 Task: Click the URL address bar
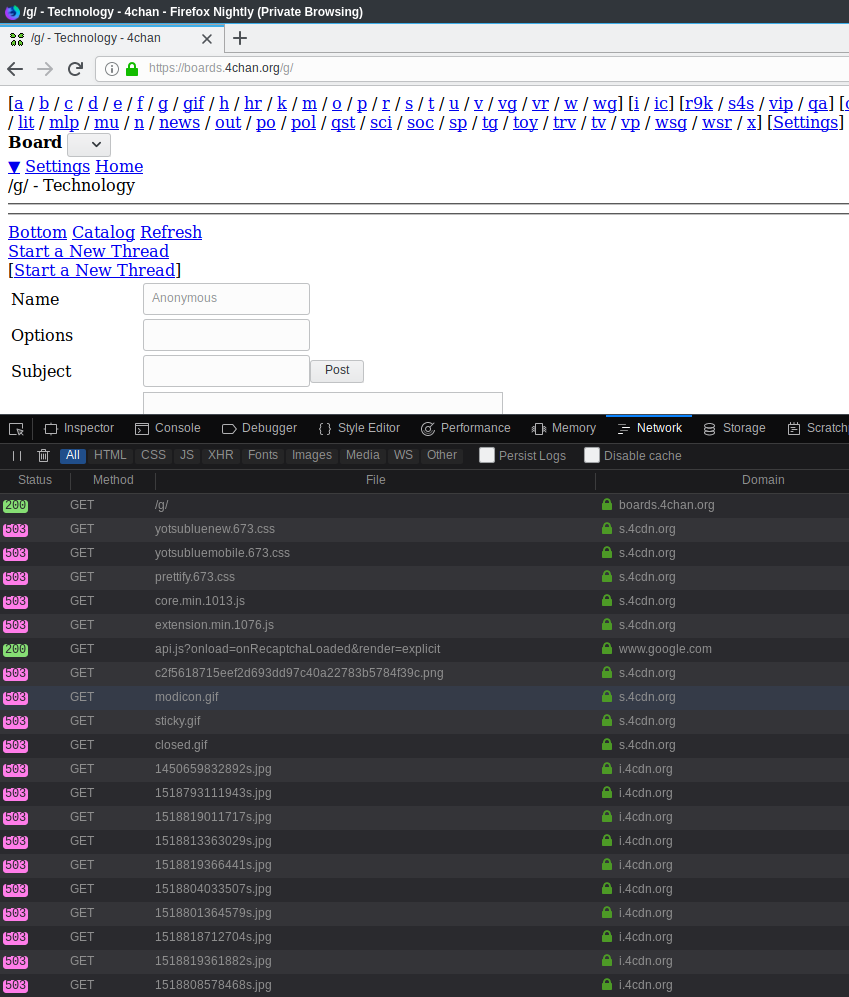pos(472,69)
